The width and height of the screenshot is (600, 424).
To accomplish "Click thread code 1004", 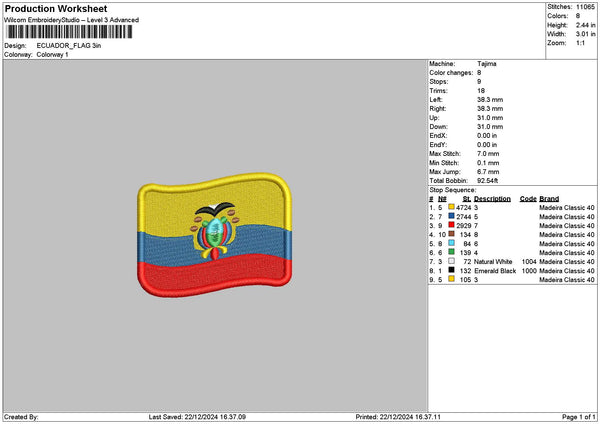I will (x=529, y=262).
